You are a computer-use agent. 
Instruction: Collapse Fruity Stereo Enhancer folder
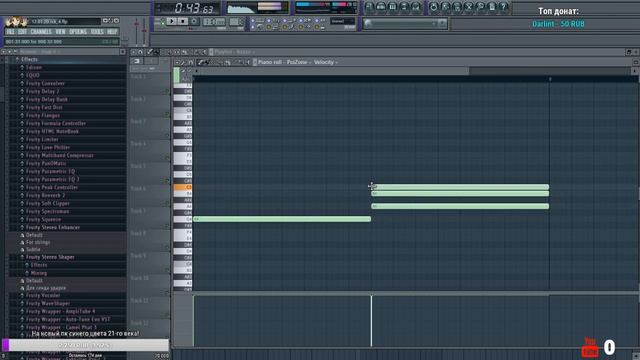(52, 227)
